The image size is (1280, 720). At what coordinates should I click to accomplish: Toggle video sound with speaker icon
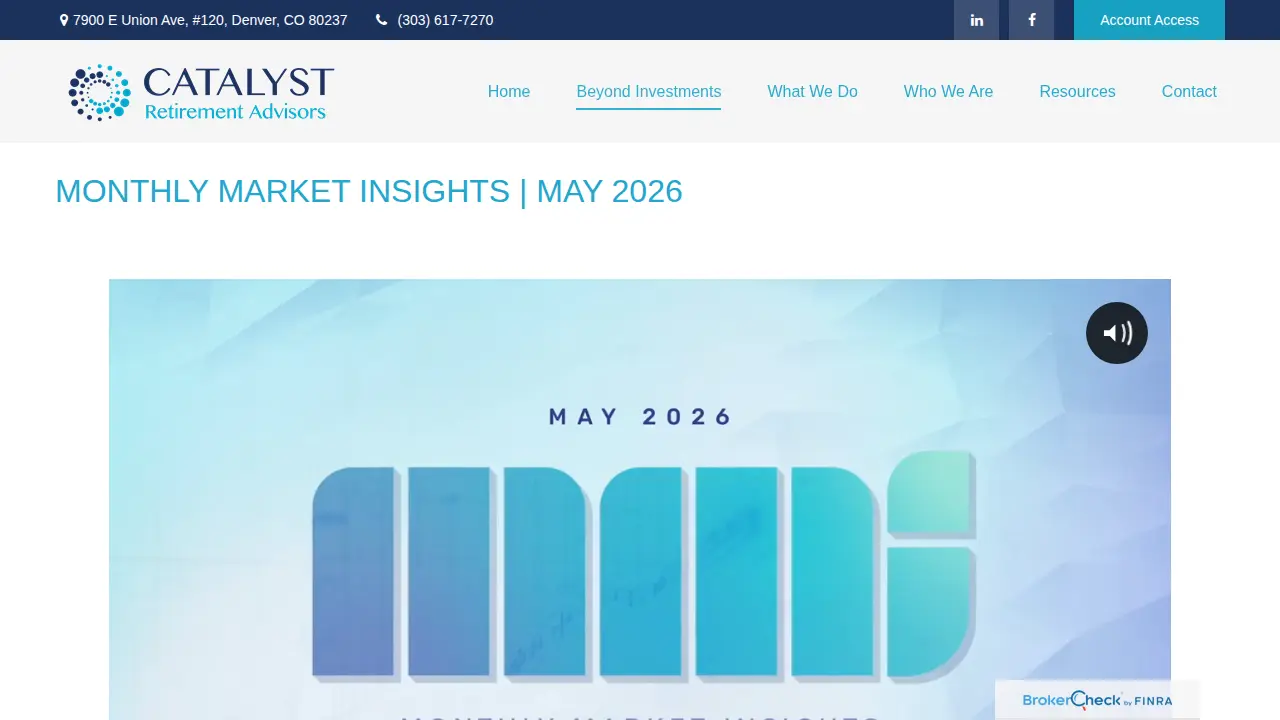(1117, 333)
